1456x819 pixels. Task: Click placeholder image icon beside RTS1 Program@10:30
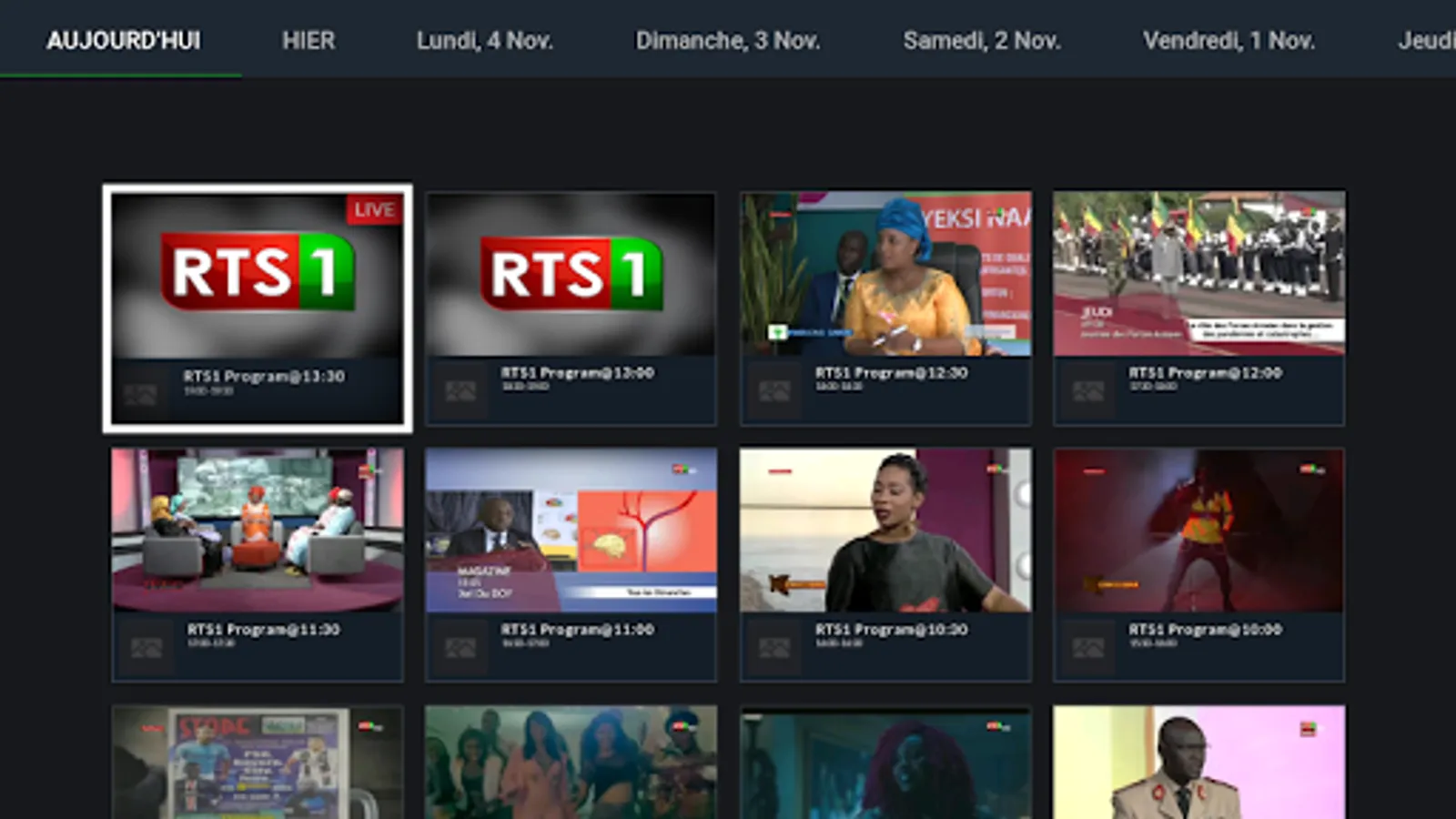774,648
